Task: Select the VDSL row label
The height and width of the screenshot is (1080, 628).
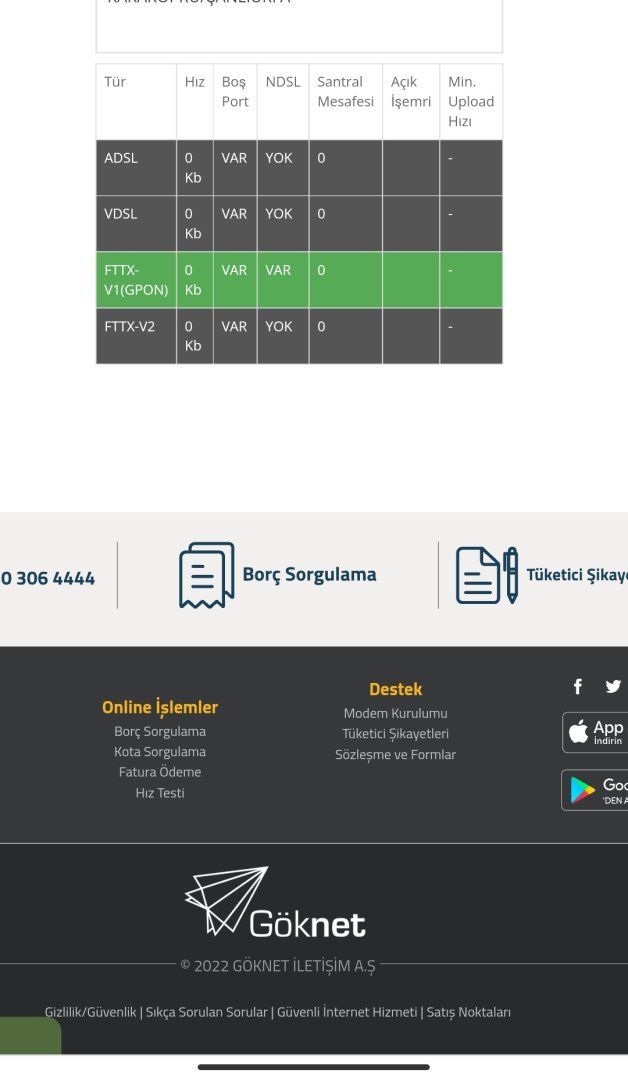Action: click(x=121, y=214)
